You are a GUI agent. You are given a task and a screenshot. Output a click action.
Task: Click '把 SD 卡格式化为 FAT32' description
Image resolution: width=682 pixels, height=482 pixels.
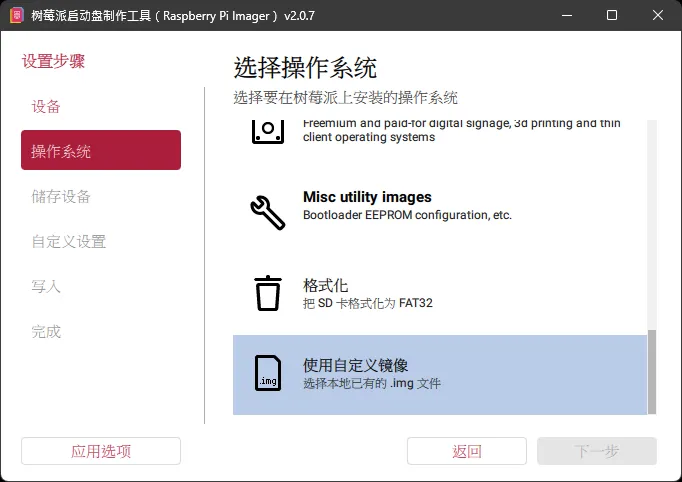click(368, 303)
